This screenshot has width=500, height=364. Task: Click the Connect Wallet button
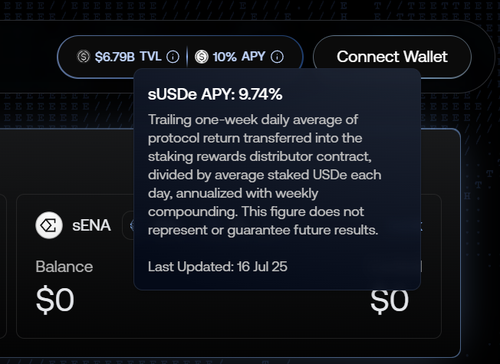[392, 57]
